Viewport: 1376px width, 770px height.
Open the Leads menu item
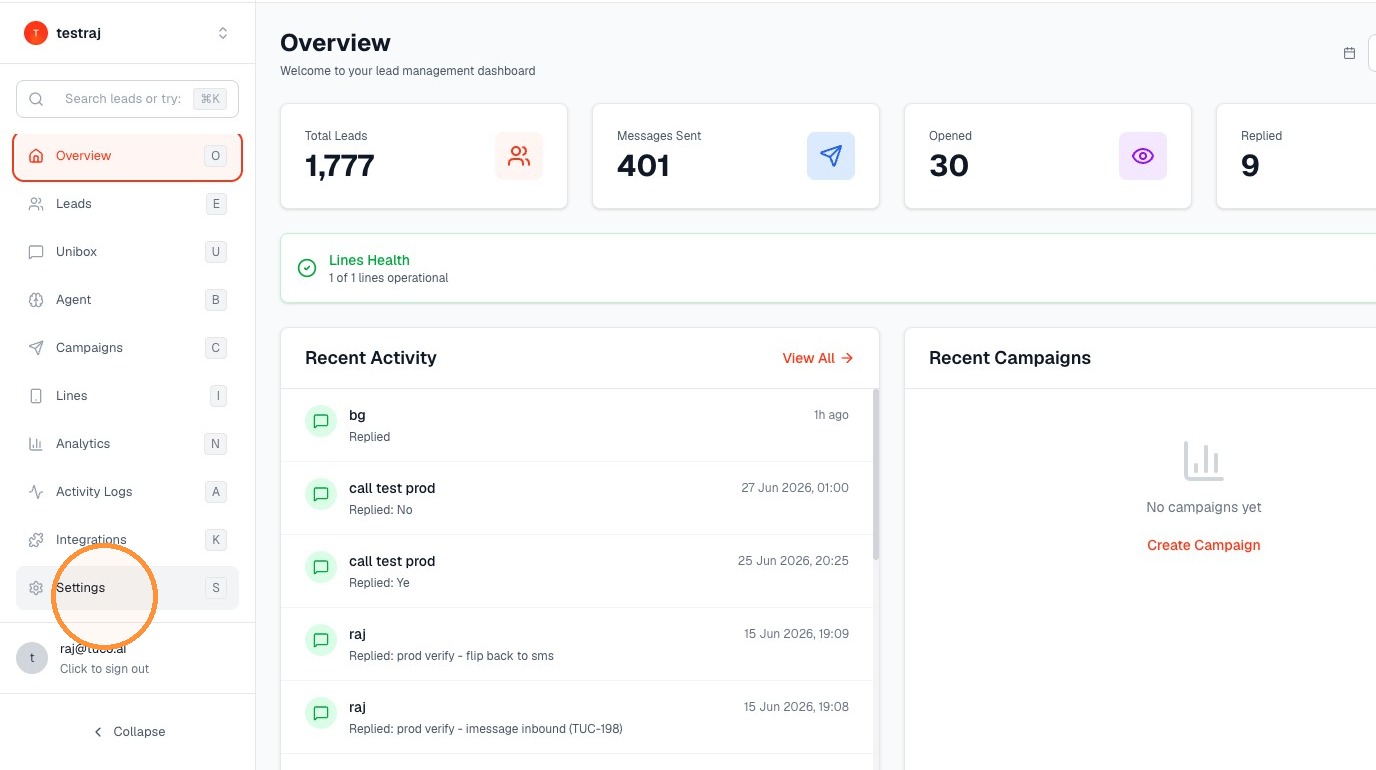127,204
